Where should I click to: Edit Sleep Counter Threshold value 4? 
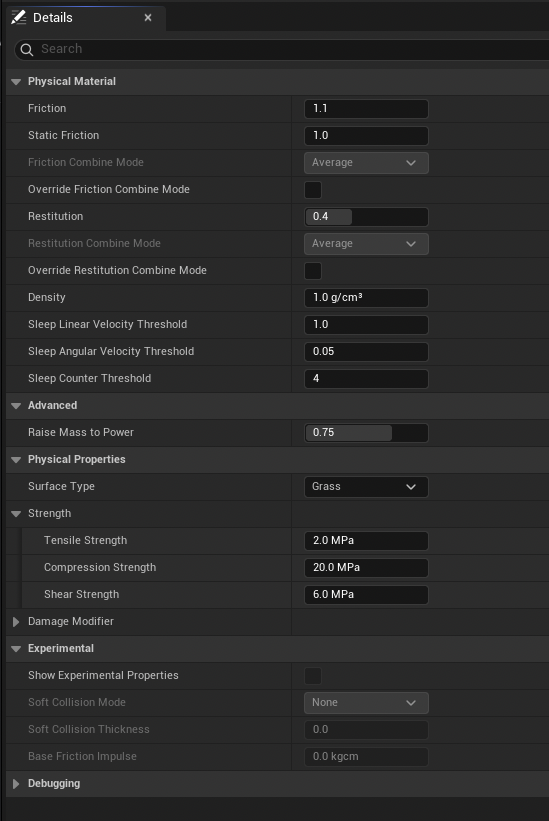coord(366,379)
